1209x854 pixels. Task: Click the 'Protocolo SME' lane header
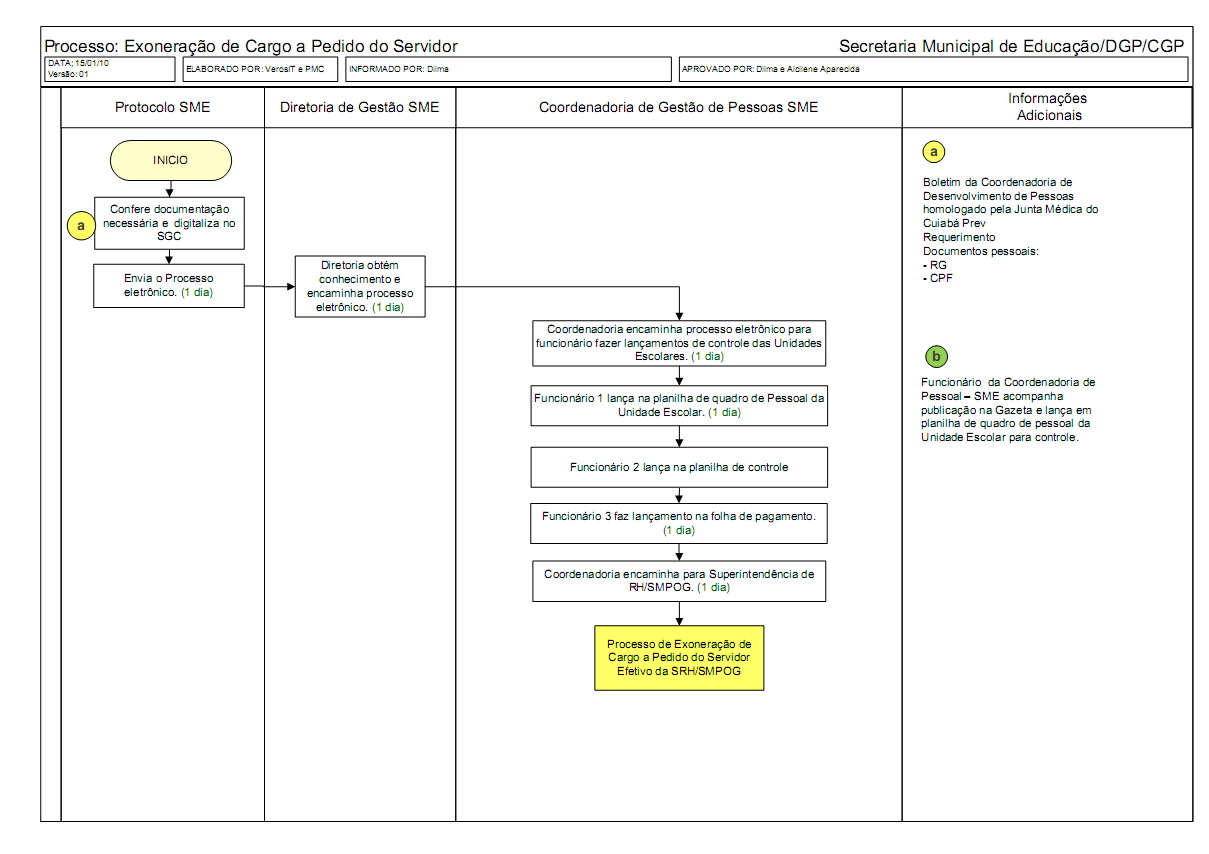click(x=162, y=108)
